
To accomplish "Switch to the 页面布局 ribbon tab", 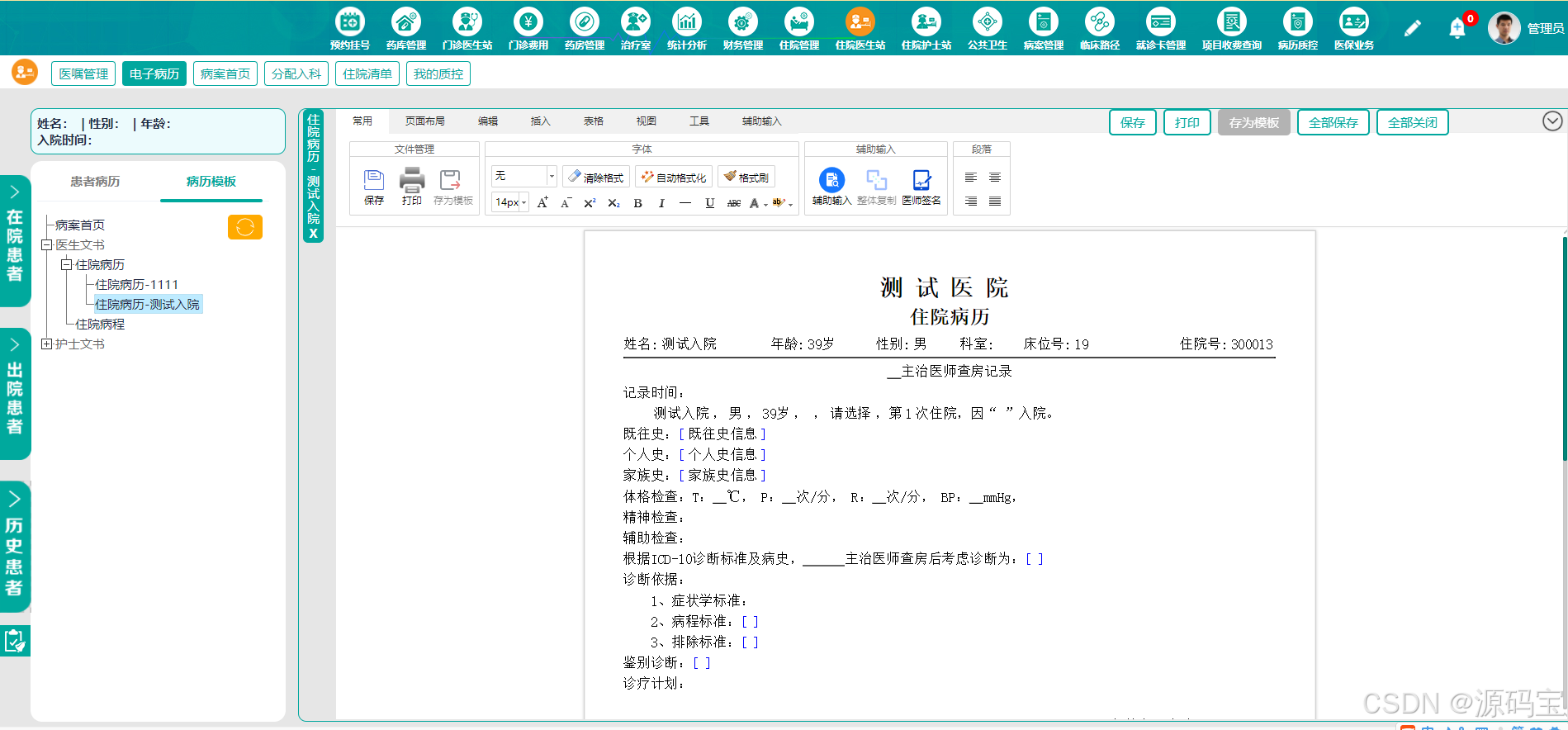I will click(425, 121).
